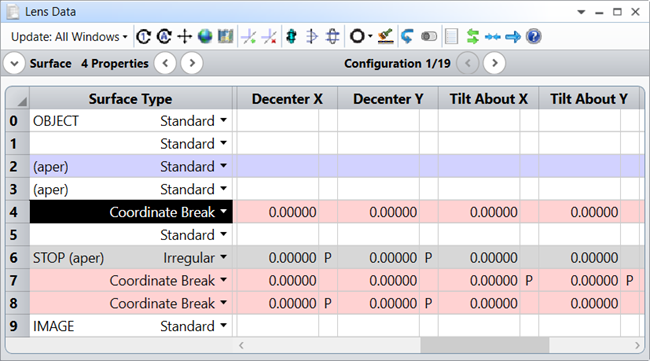The height and width of the screenshot is (361, 650).
Task: Click the Tilt About Y column header
Action: (589, 99)
